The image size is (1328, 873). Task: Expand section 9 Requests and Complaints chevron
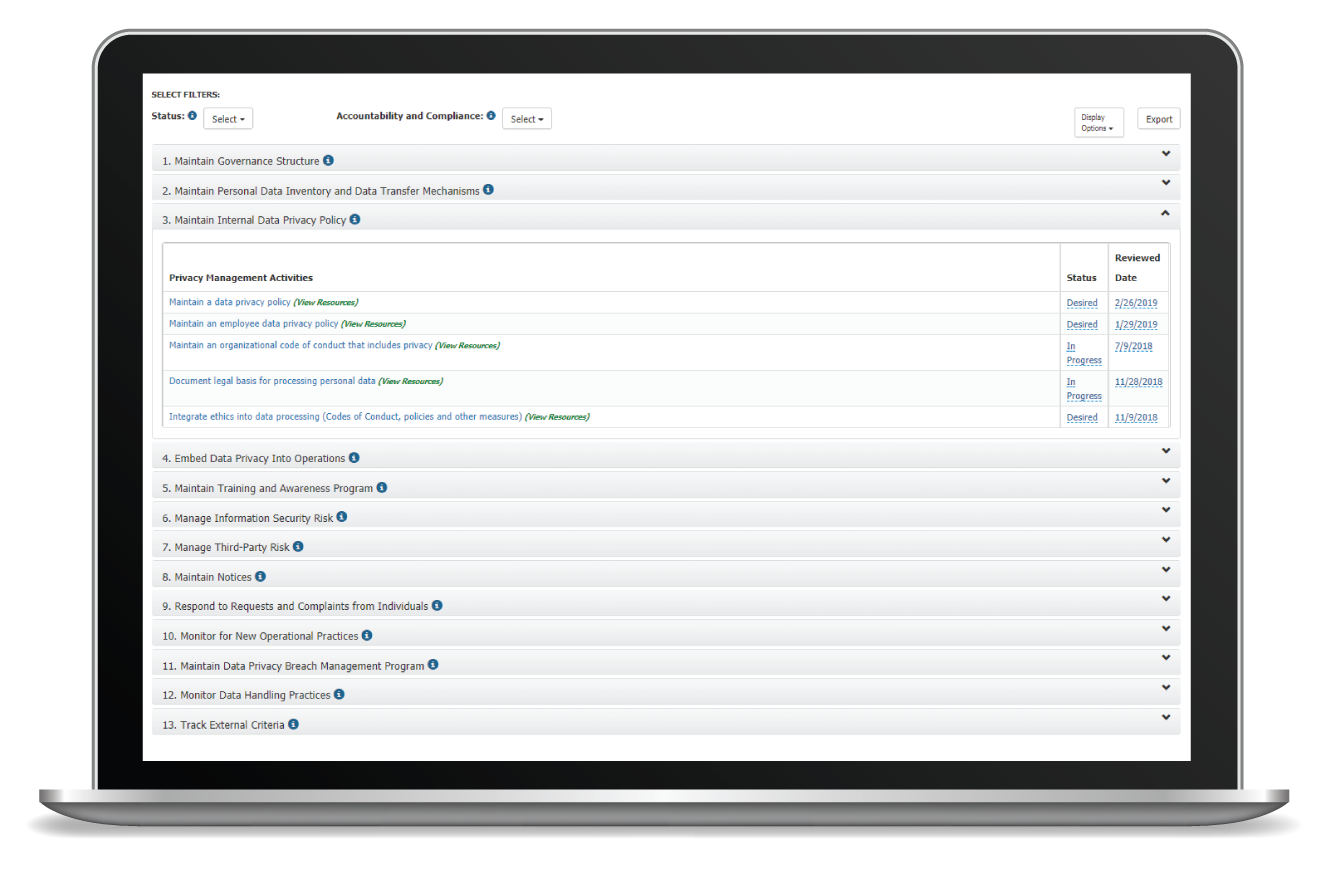click(1166, 599)
